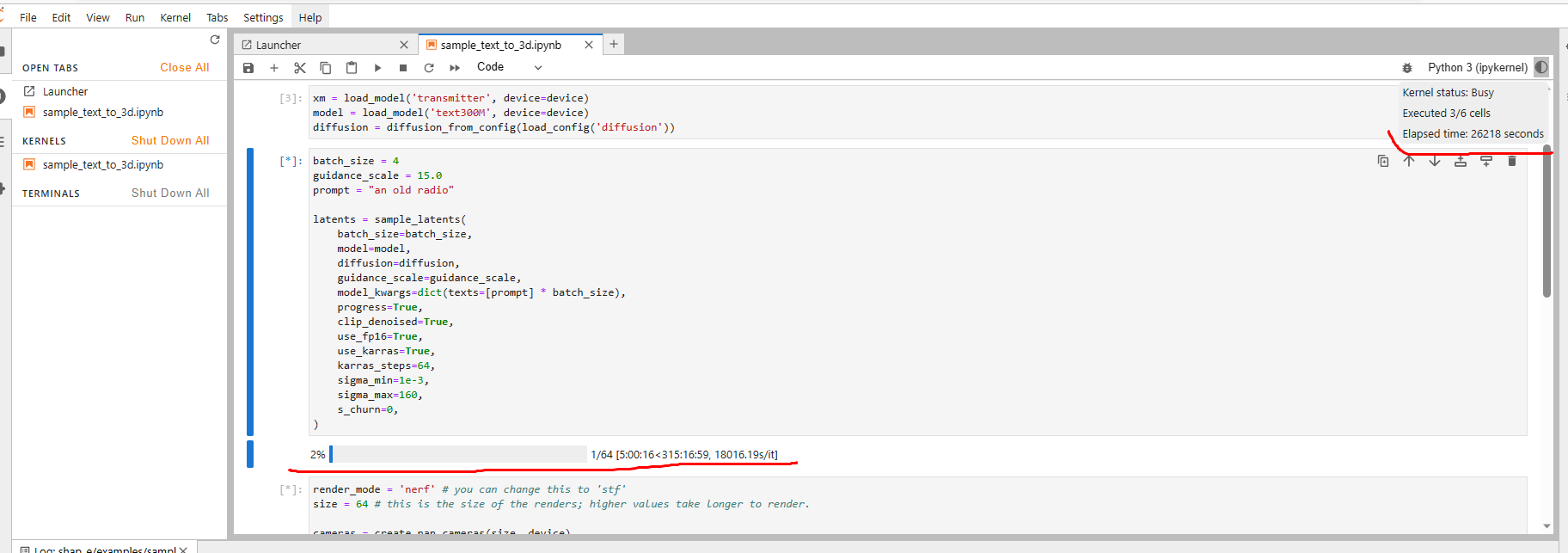Delete the active cell with trash icon

1512,161
